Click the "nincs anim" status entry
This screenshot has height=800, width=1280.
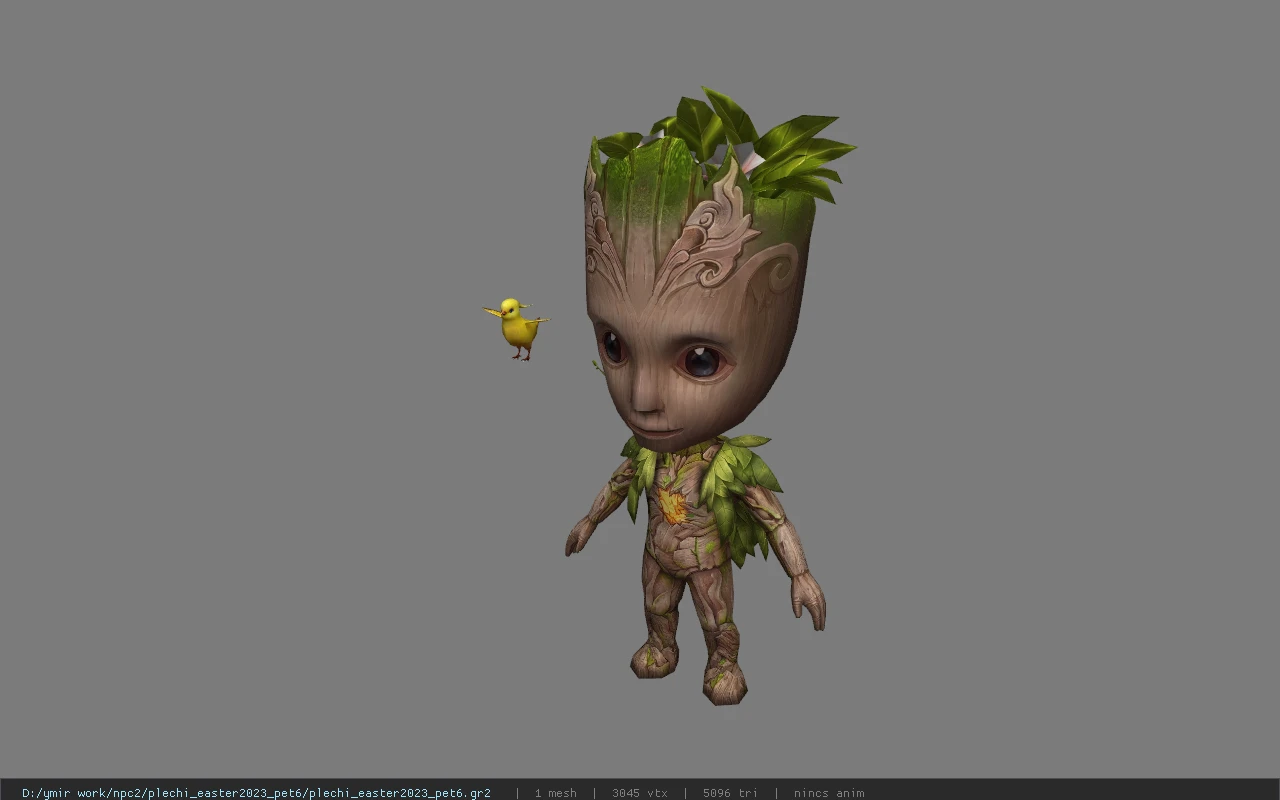pos(829,793)
